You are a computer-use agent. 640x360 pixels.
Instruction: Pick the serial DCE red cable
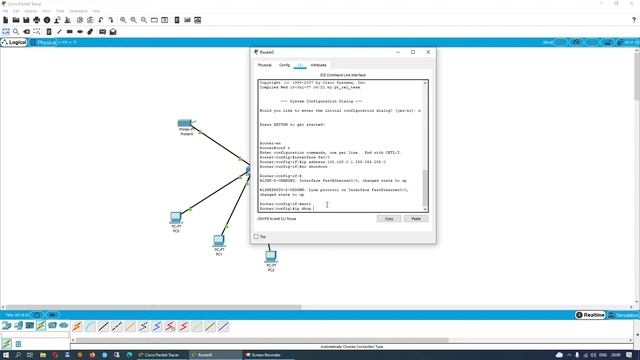click(x=170, y=326)
